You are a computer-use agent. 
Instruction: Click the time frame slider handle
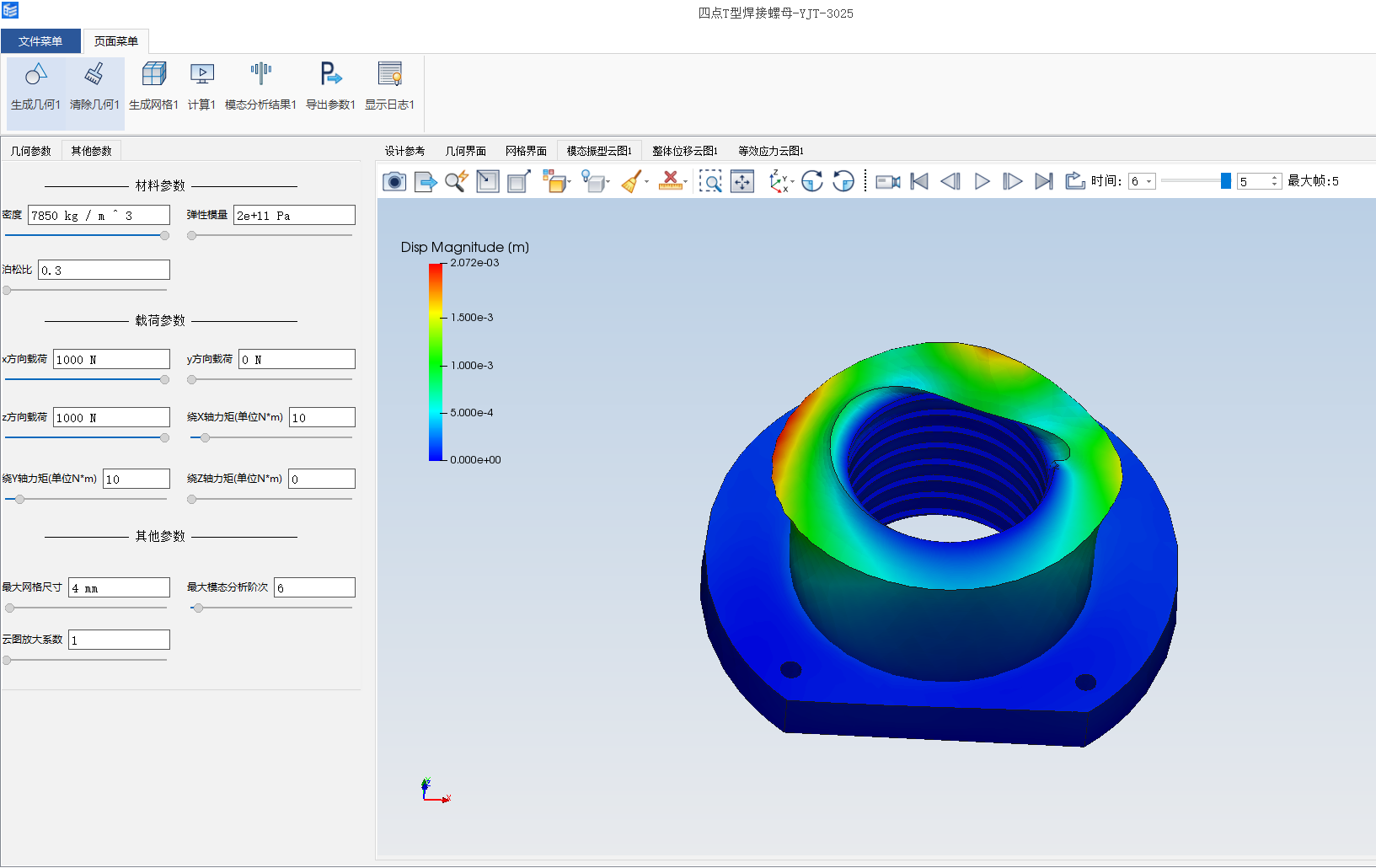click(1226, 181)
